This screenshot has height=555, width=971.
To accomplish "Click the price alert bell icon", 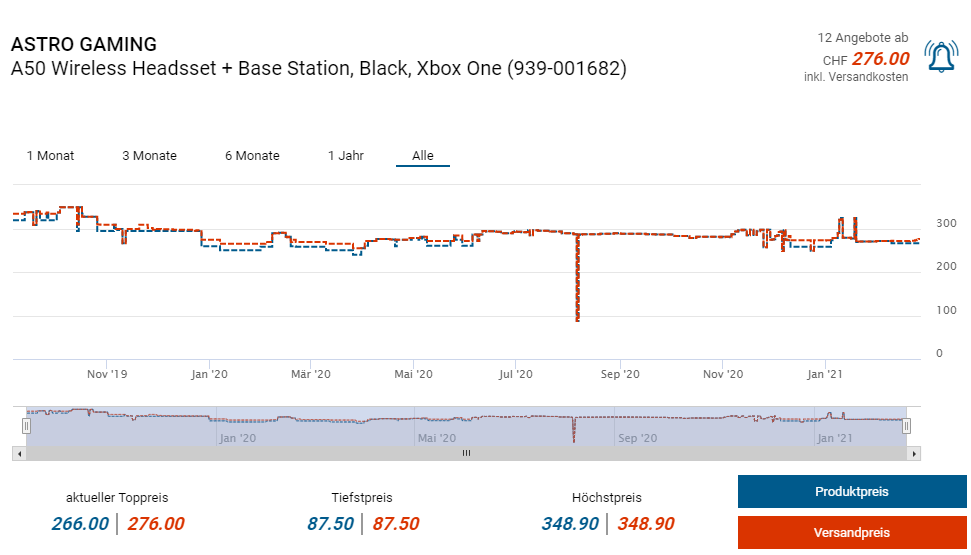I will 941,57.
